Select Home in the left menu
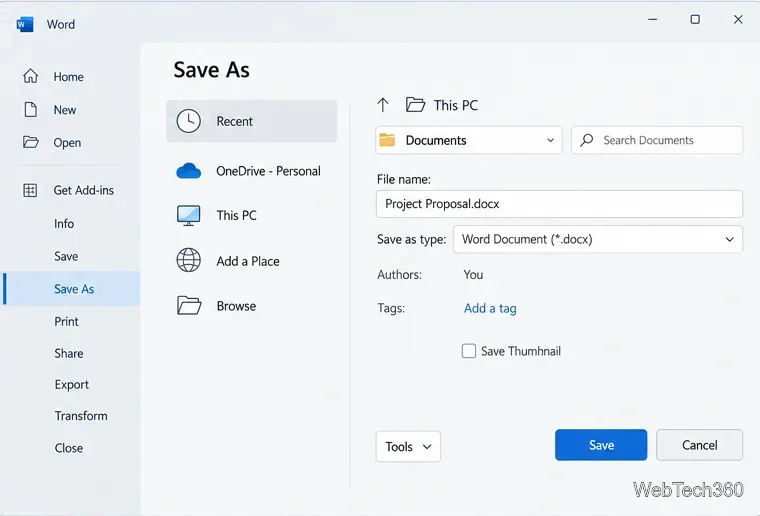The height and width of the screenshot is (516, 760). [x=68, y=77]
